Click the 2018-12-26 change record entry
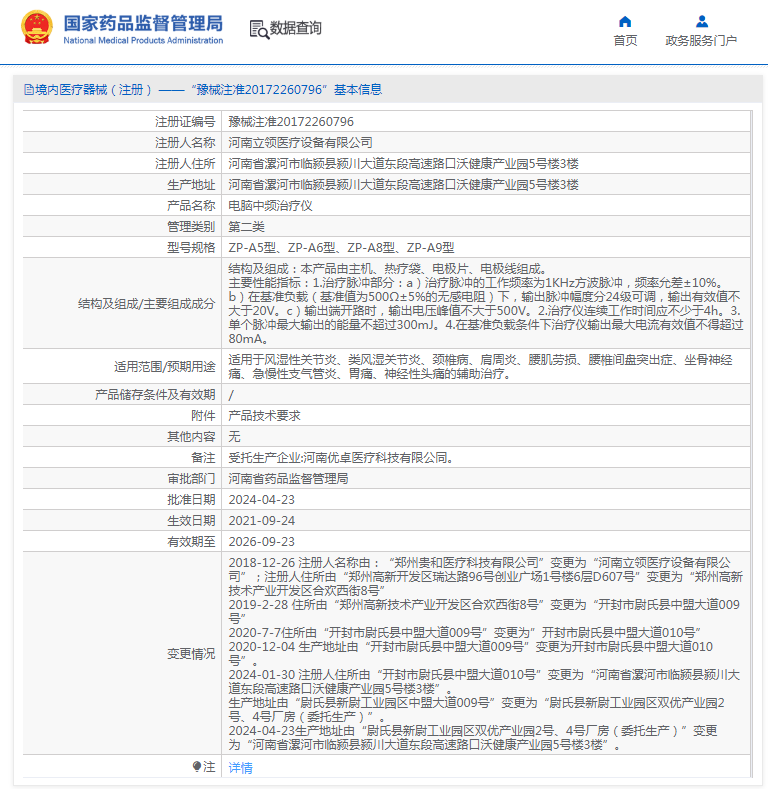The image size is (768, 789). coord(486,576)
